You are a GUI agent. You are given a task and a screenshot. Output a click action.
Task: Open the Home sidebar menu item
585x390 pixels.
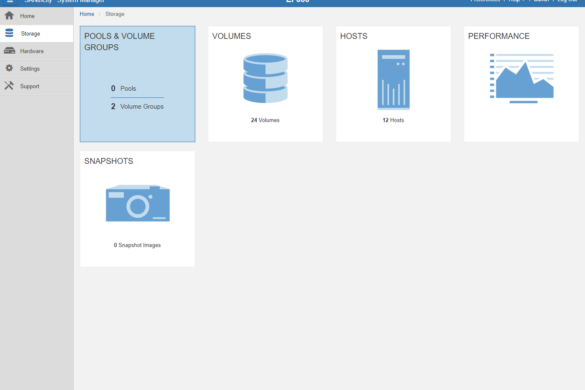coord(37,16)
